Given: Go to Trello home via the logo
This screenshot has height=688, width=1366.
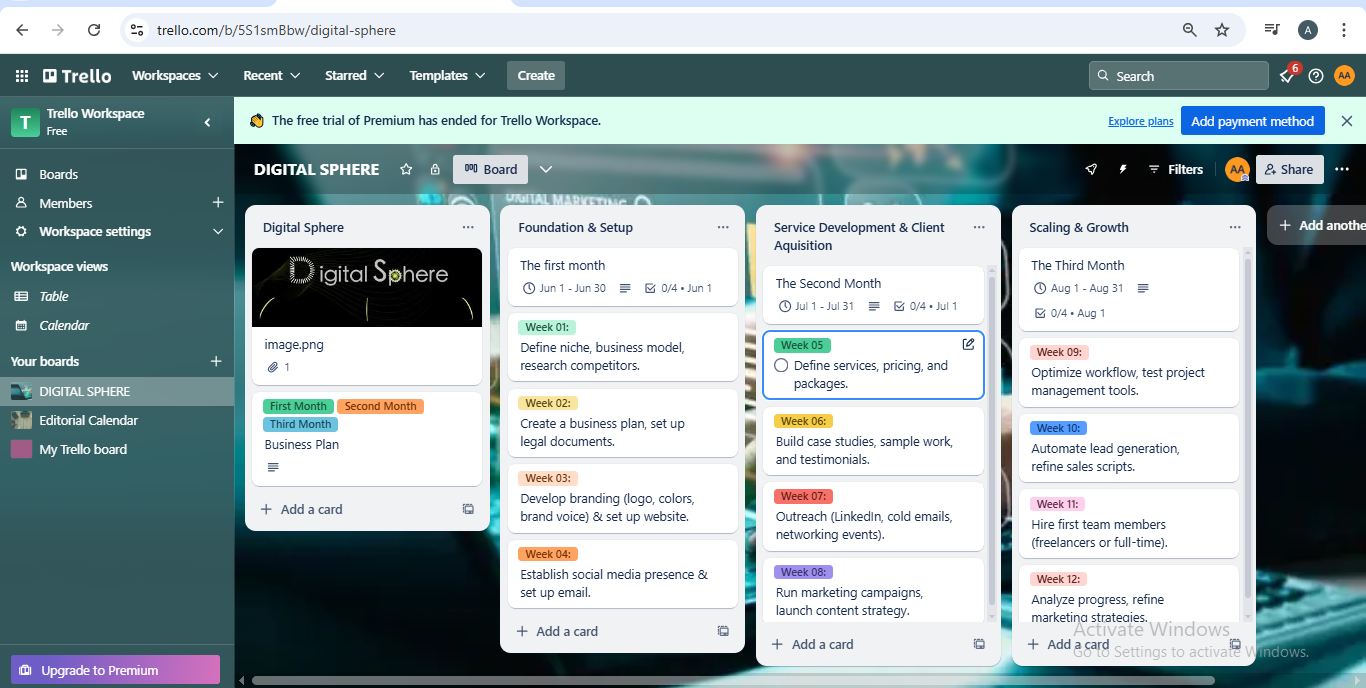Looking at the screenshot, I should tap(77, 76).
